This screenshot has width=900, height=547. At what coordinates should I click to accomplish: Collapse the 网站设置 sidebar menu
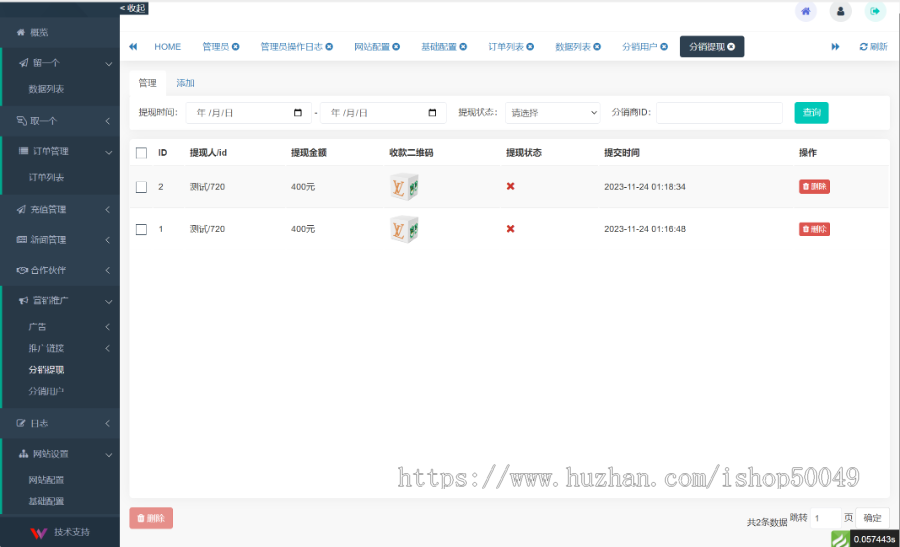(x=60, y=454)
